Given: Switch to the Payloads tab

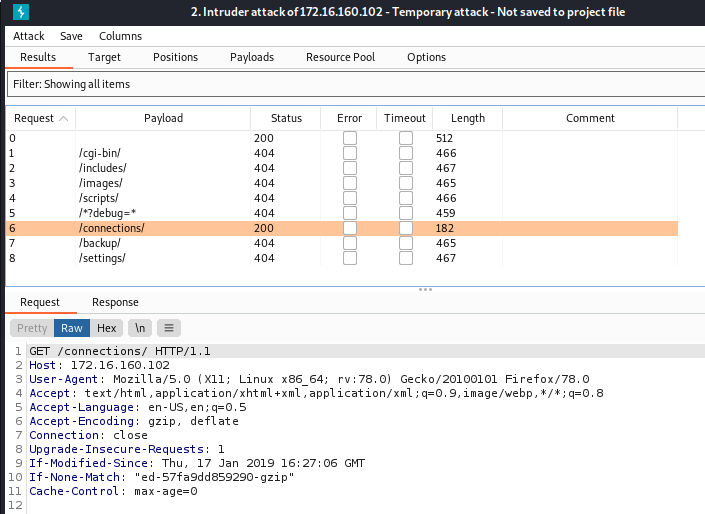Looking at the screenshot, I should [252, 57].
